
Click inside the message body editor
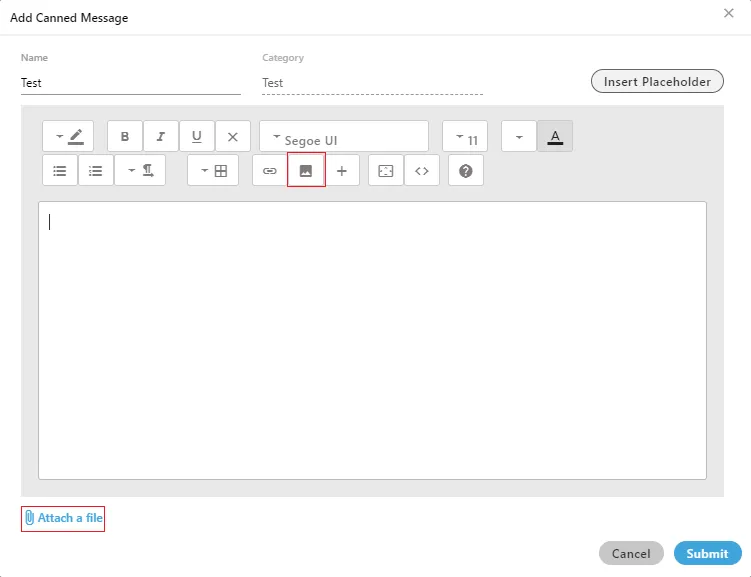click(372, 340)
